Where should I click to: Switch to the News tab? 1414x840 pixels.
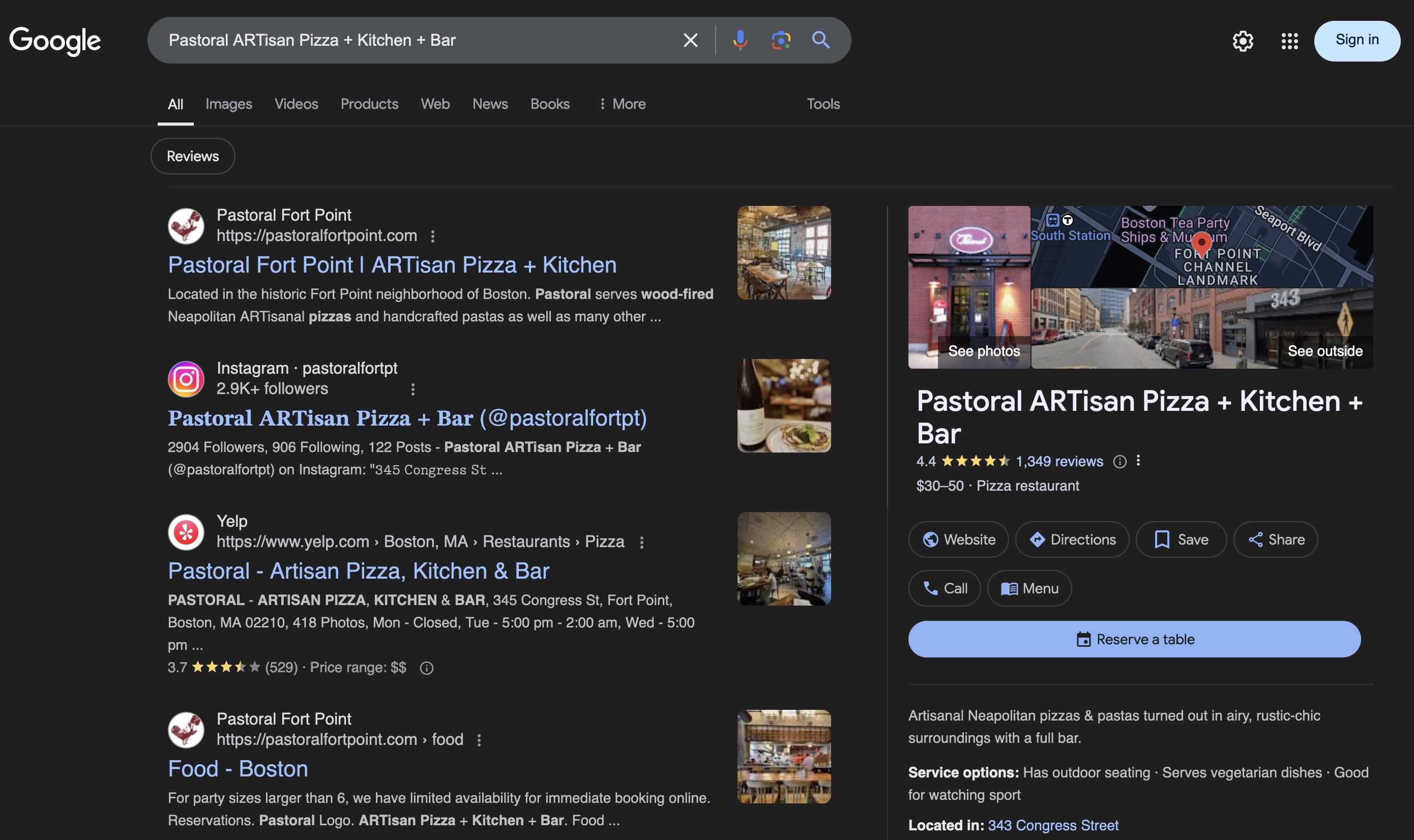[490, 104]
